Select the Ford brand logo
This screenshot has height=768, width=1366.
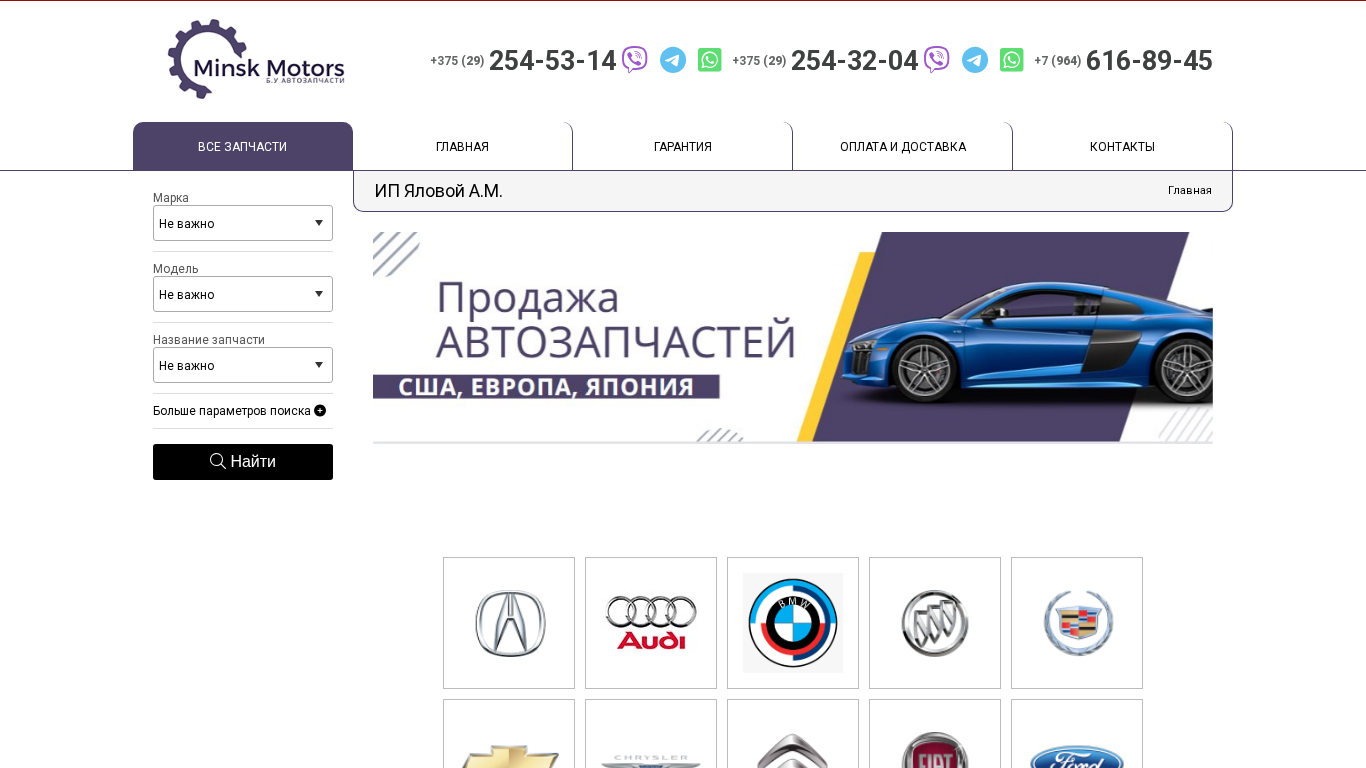click(x=1077, y=734)
